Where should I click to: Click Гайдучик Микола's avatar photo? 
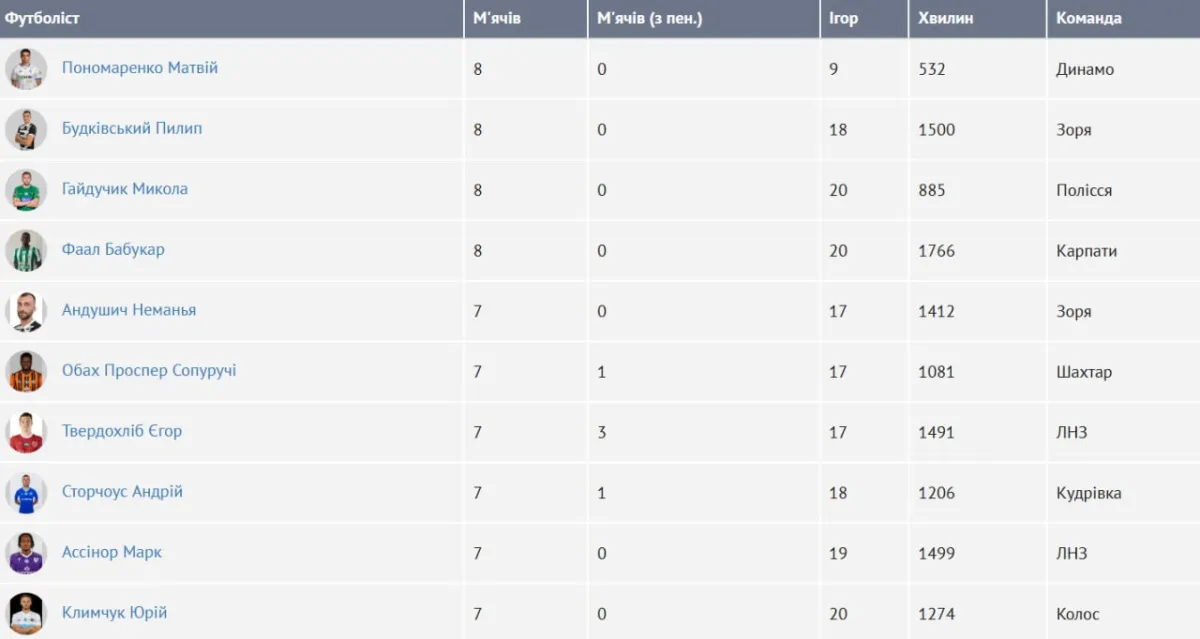(x=26, y=190)
